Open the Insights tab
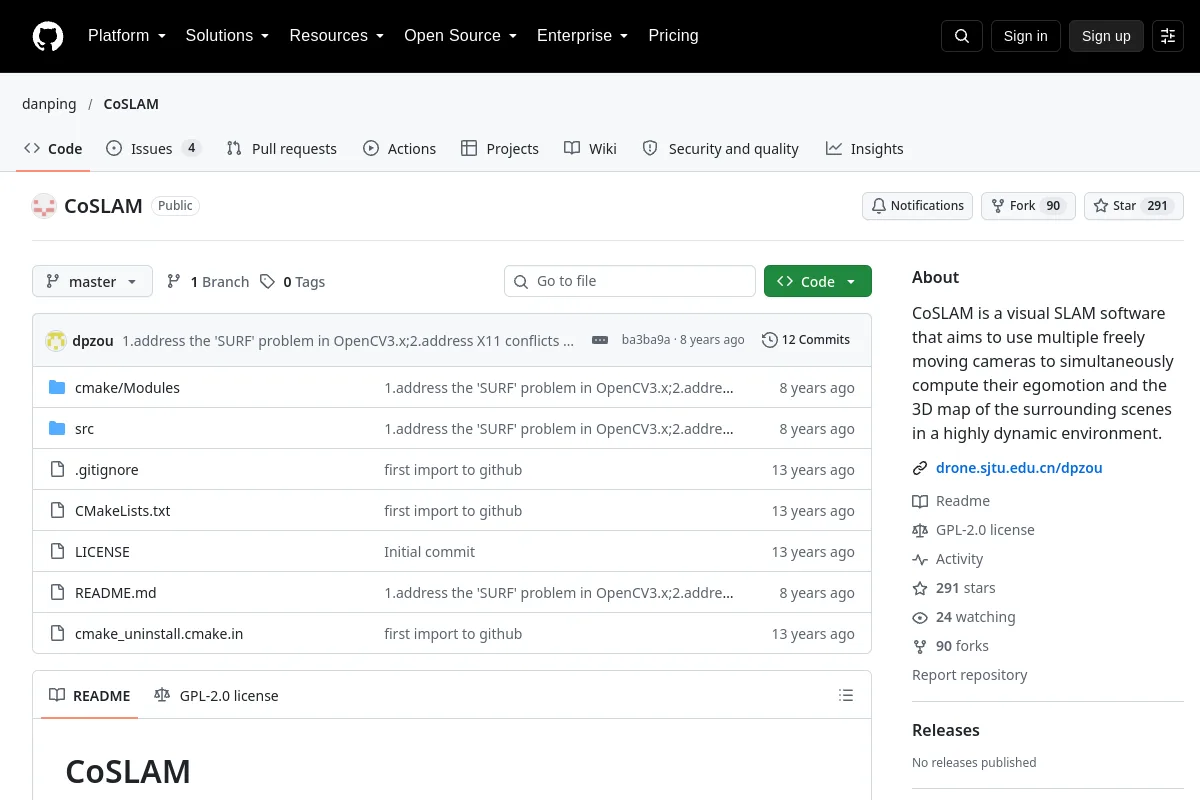 [864, 149]
